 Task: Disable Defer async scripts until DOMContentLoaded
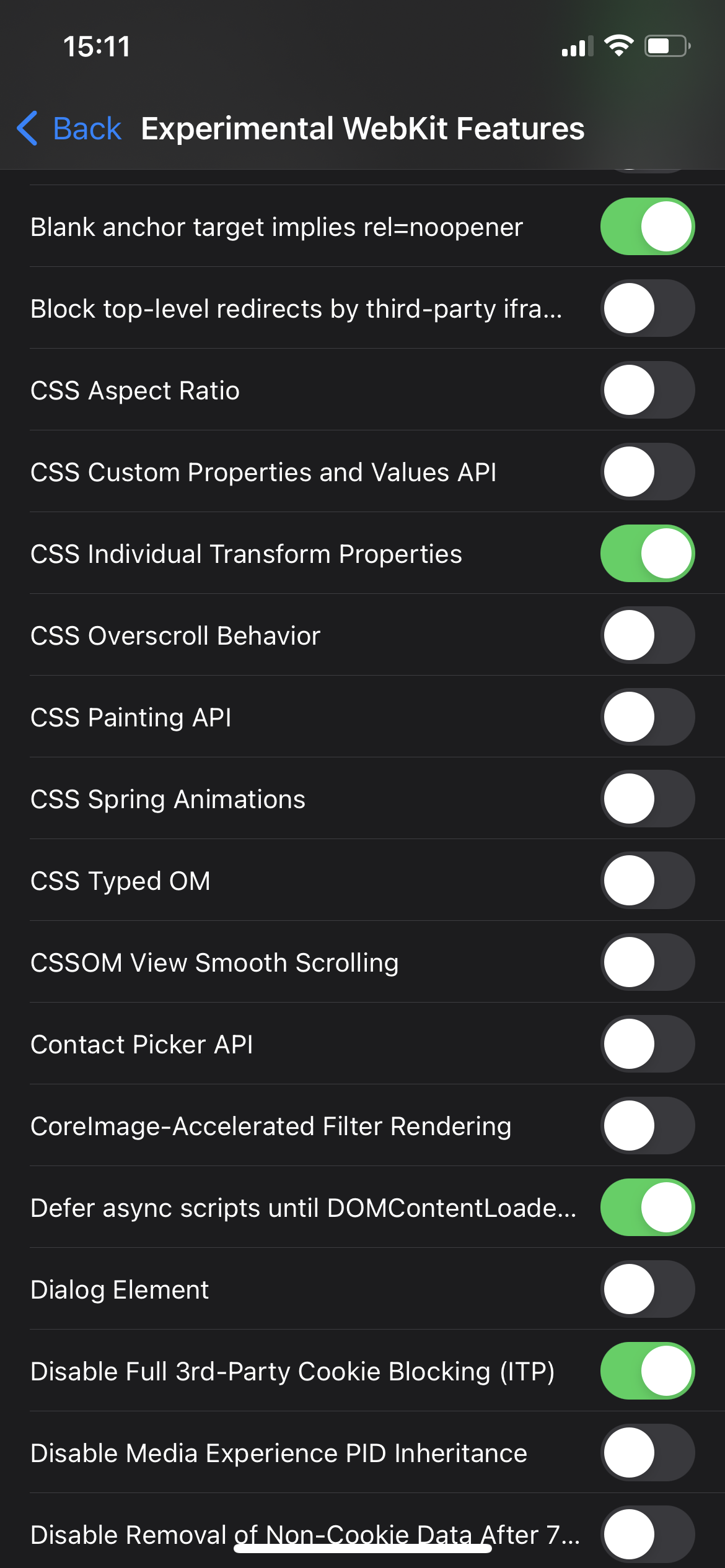tap(647, 1208)
